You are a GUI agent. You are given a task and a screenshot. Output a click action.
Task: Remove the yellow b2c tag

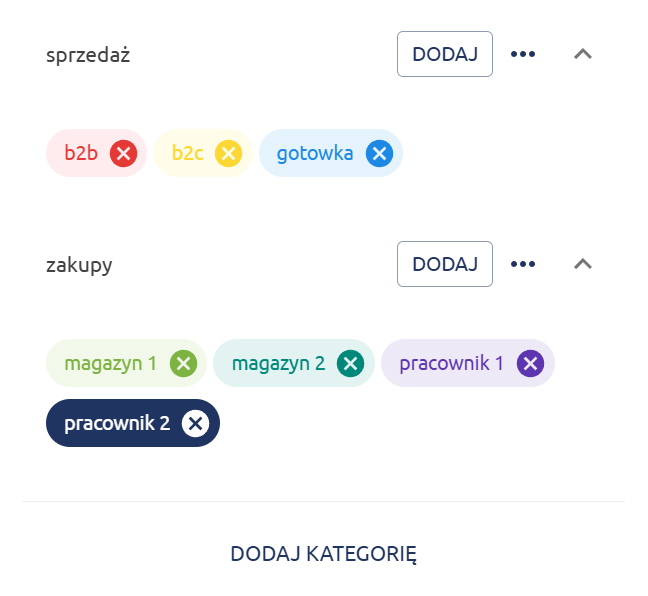pos(229,153)
